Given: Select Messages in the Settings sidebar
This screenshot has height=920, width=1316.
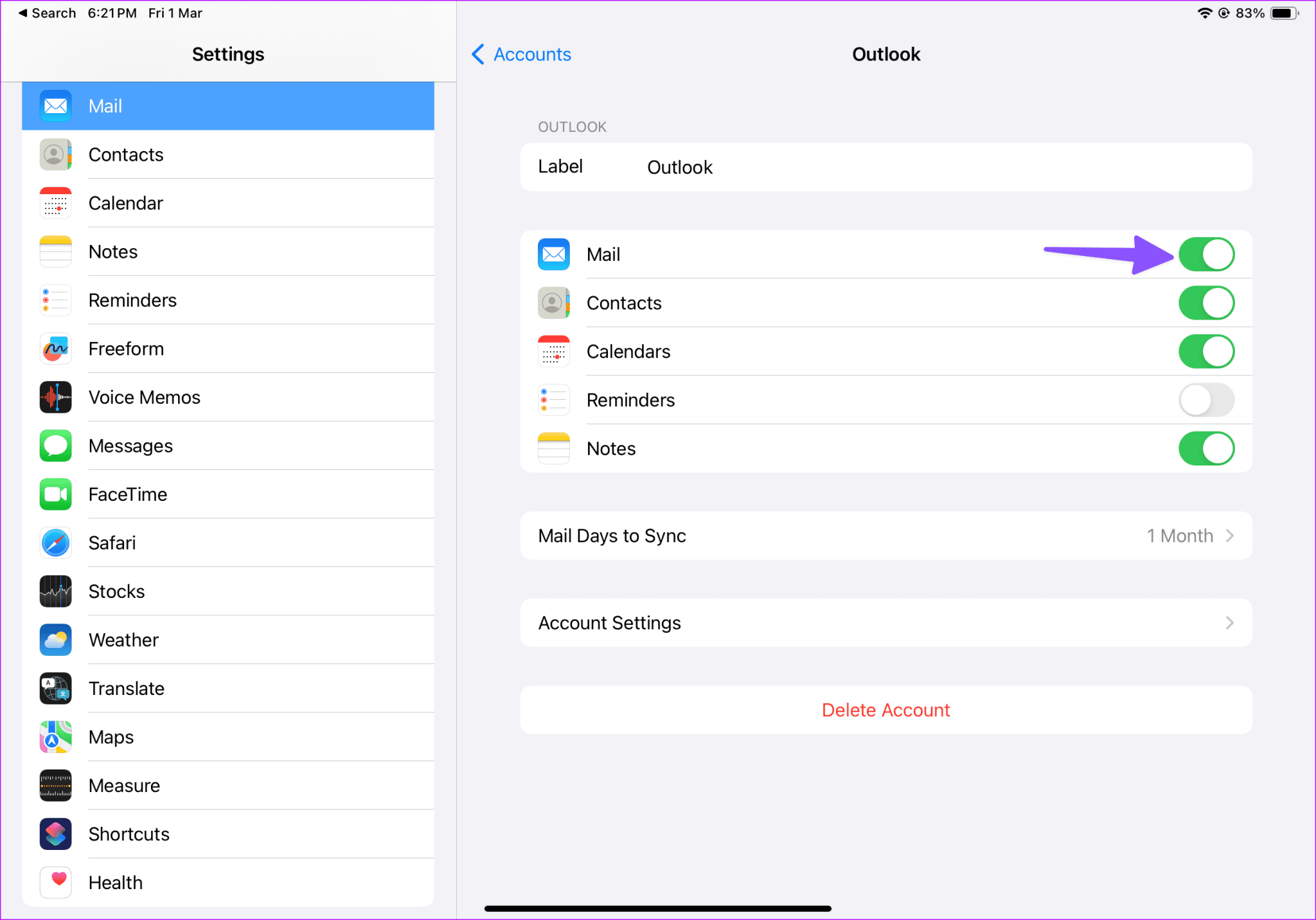Looking at the screenshot, I should click(x=130, y=446).
